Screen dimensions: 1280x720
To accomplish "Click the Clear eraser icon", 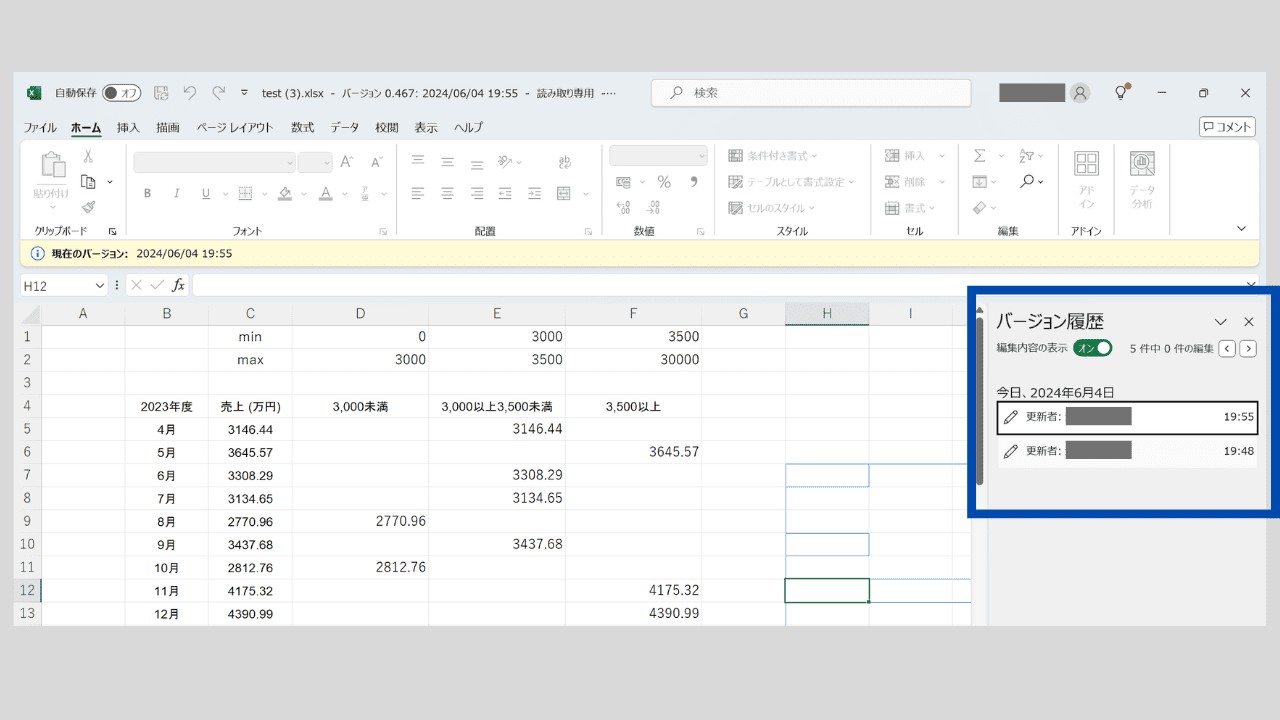I will click(x=979, y=208).
